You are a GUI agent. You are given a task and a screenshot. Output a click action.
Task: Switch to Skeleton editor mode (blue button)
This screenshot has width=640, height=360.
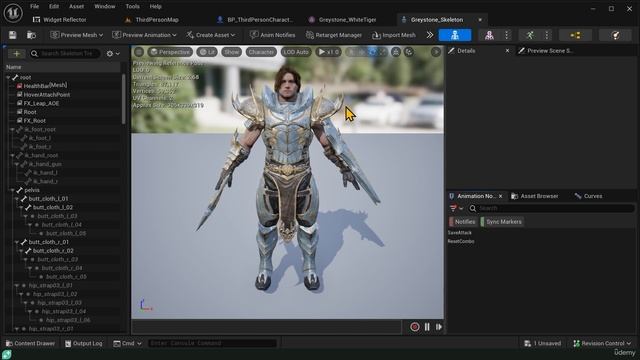(x=455, y=35)
